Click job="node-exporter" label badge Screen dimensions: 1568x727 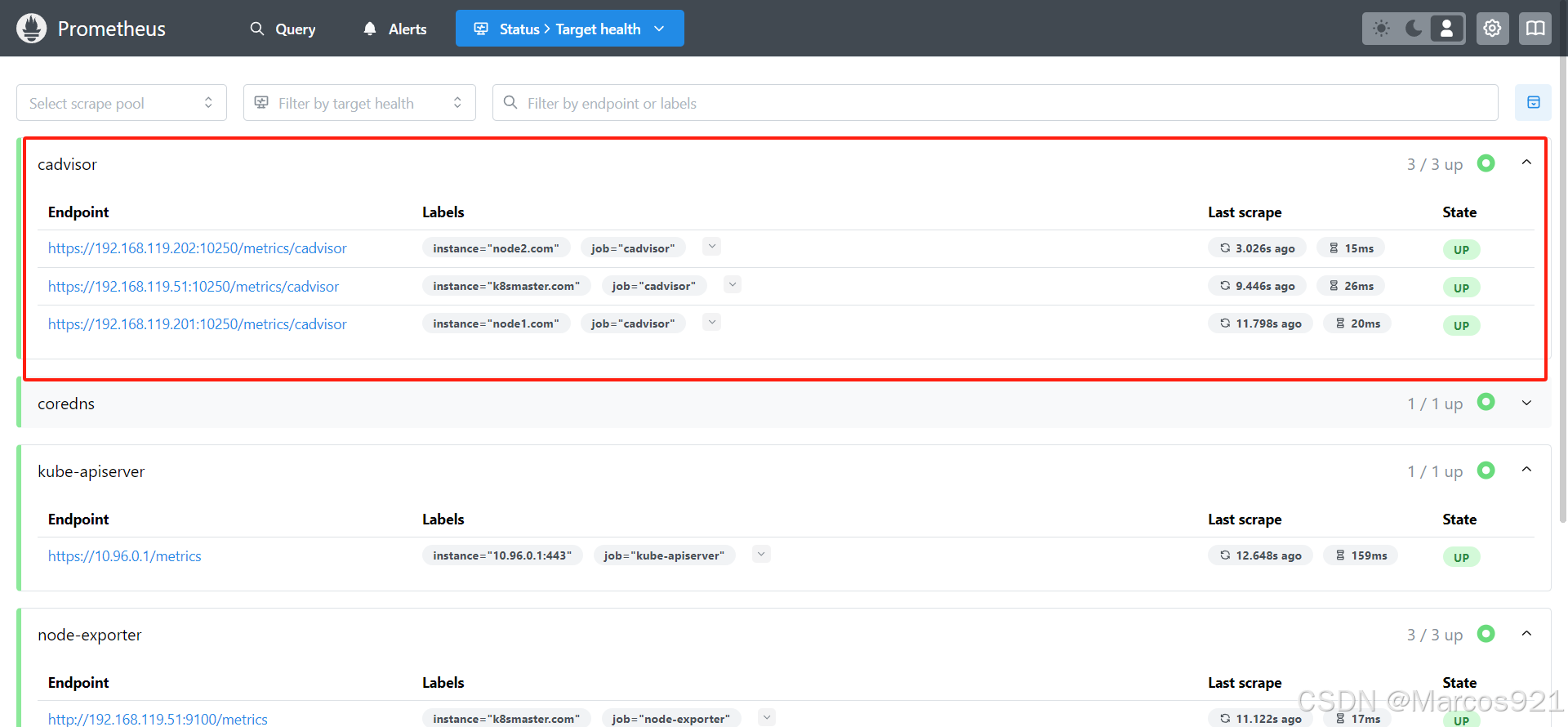[x=671, y=718]
